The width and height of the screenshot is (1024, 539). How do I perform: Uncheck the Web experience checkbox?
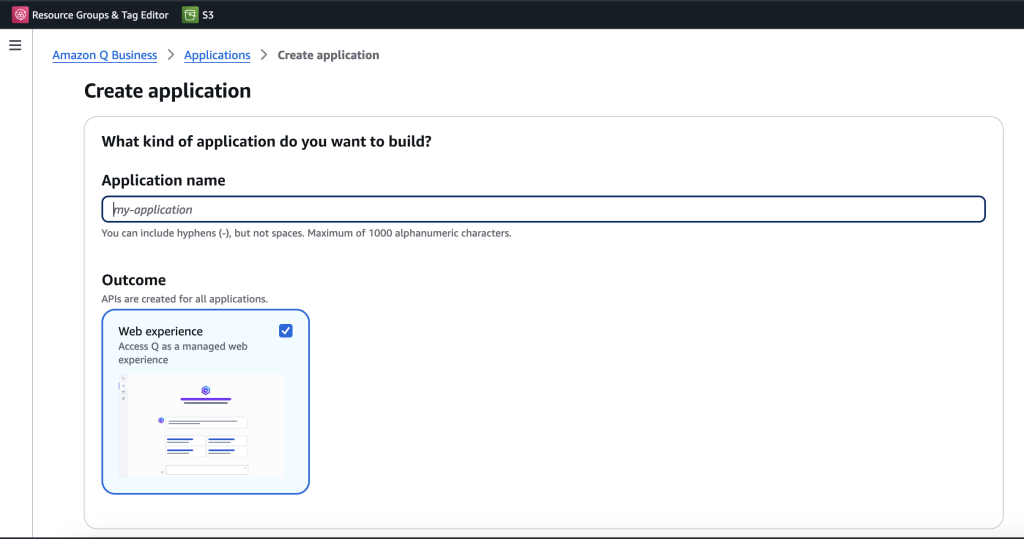pyautogui.click(x=285, y=331)
